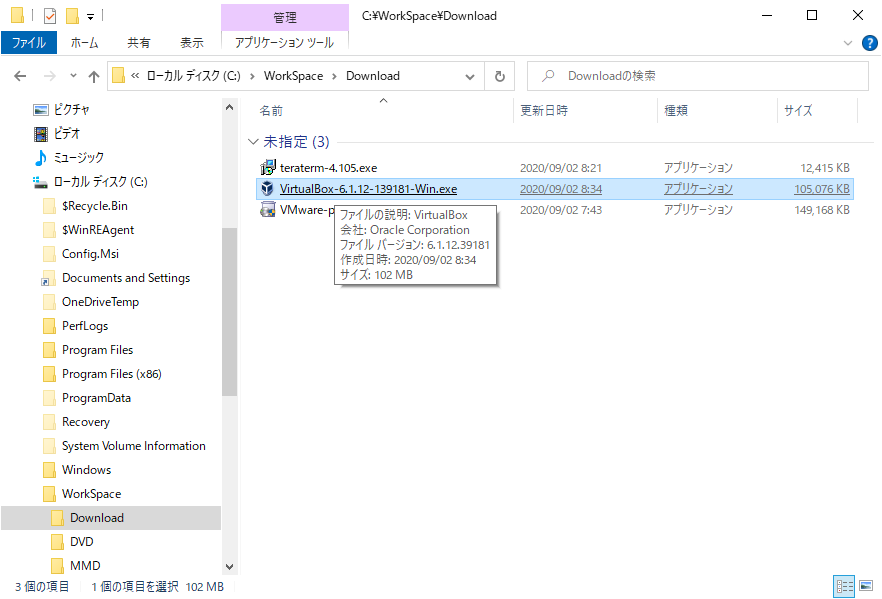Click the double chevron in address bar

point(135,76)
